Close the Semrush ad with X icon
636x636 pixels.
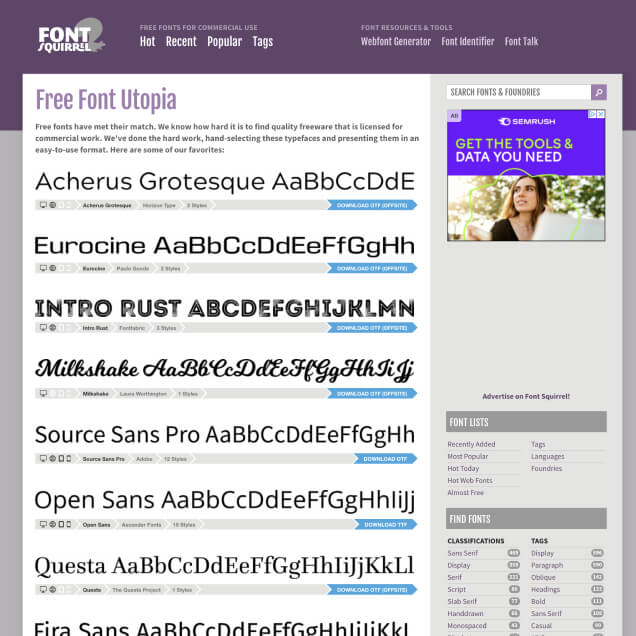coord(601,114)
